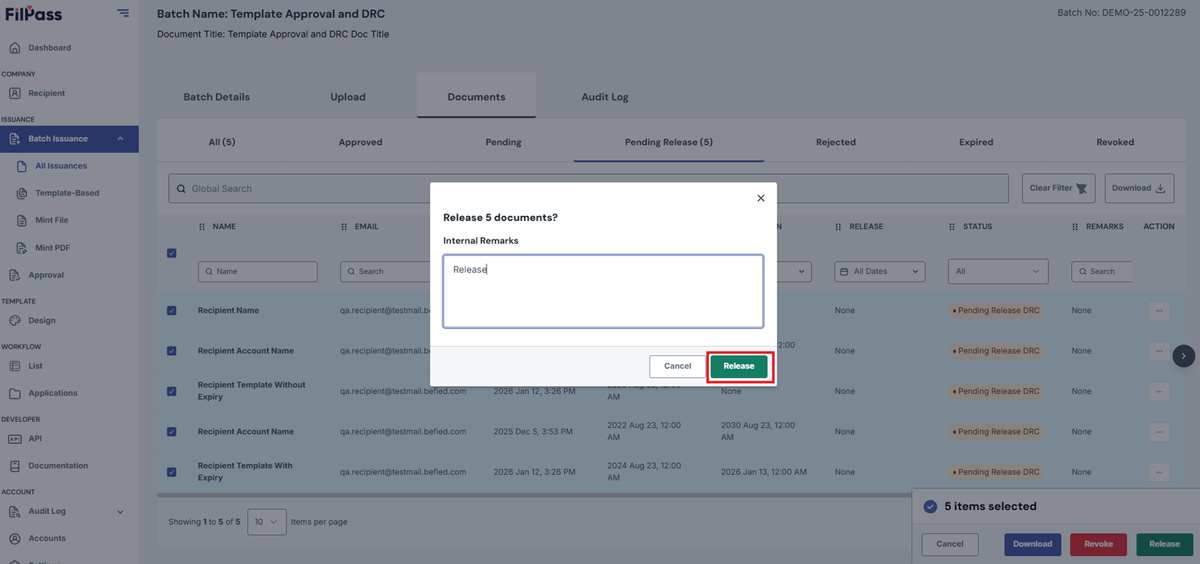The height and width of the screenshot is (564, 1200).
Task: Click the Clear Filter button
Action: point(1059,188)
